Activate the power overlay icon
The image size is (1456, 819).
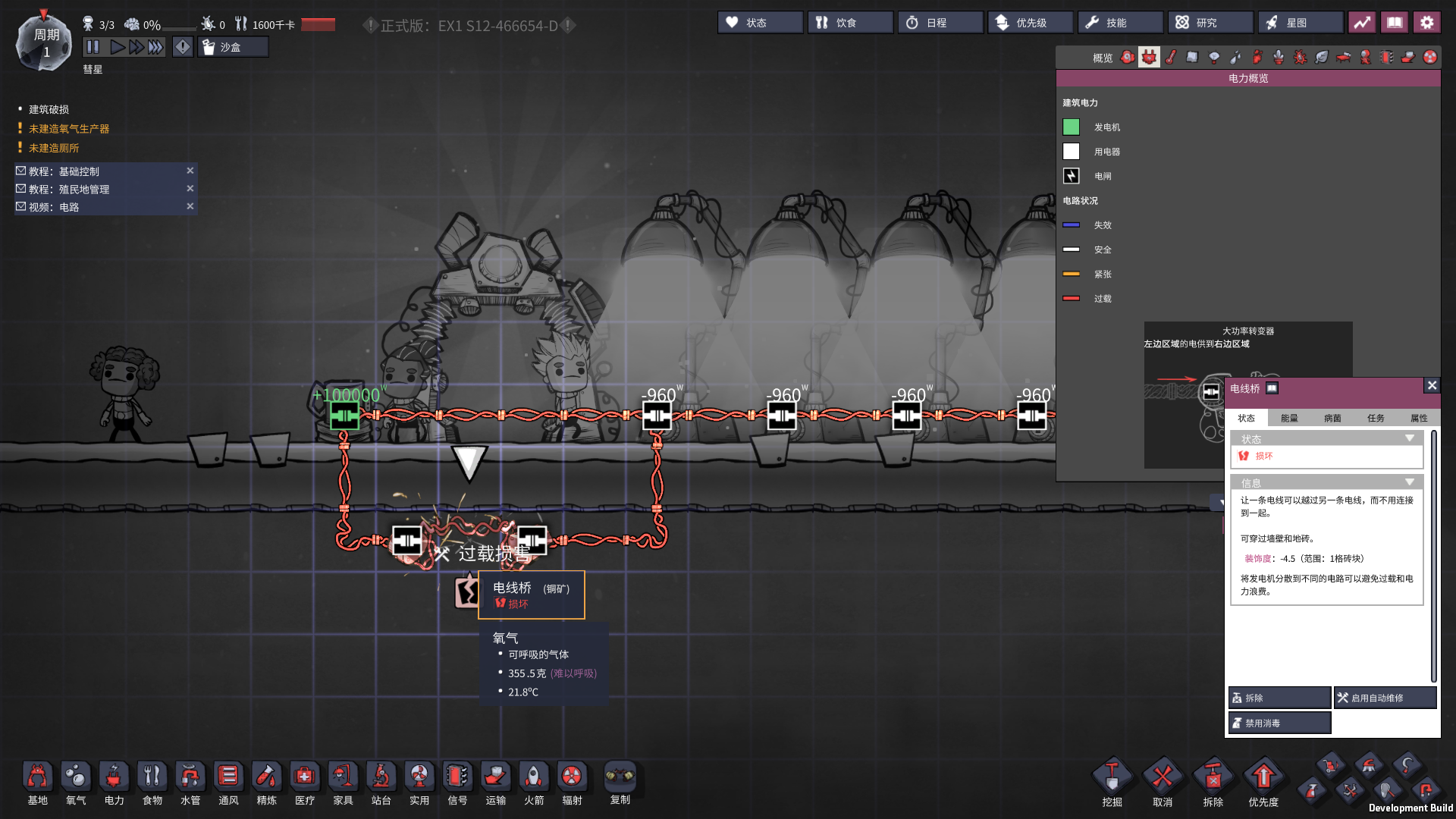pyautogui.click(x=1149, y=58)
